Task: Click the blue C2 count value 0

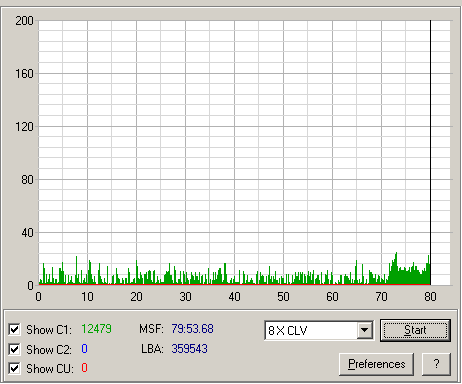Action: (x=84, y=349)
